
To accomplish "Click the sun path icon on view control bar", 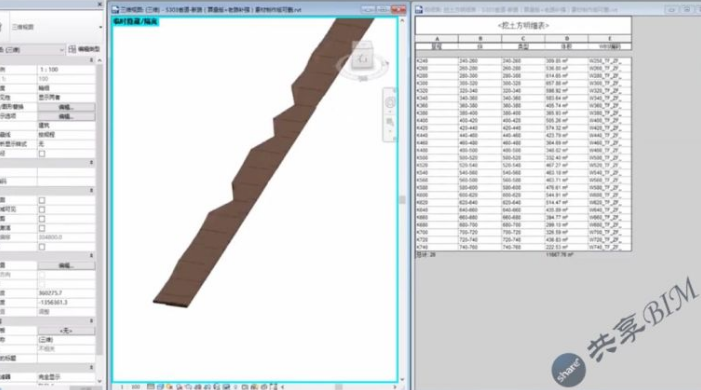I will (169, 386).
